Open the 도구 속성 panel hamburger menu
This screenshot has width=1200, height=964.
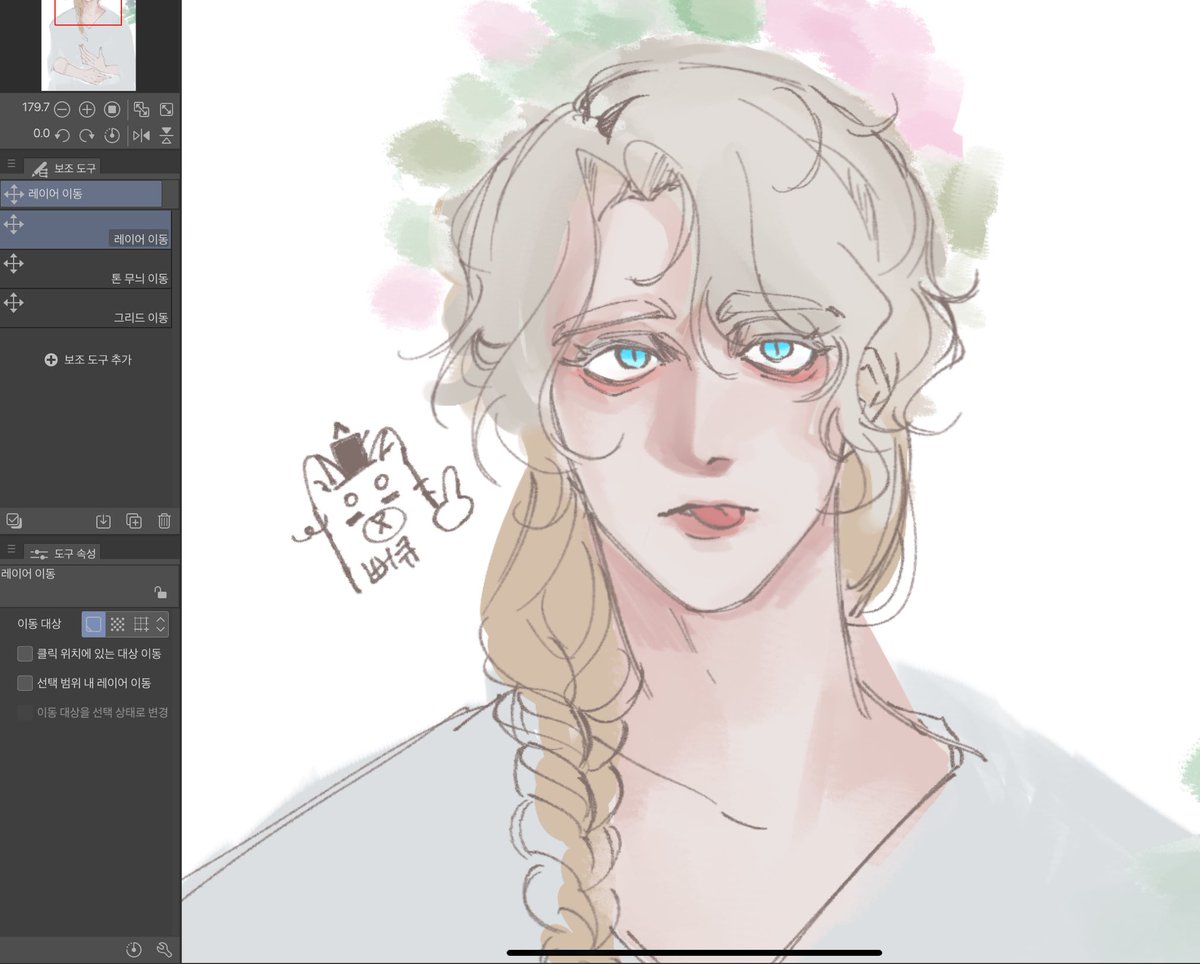pos(11,548)
